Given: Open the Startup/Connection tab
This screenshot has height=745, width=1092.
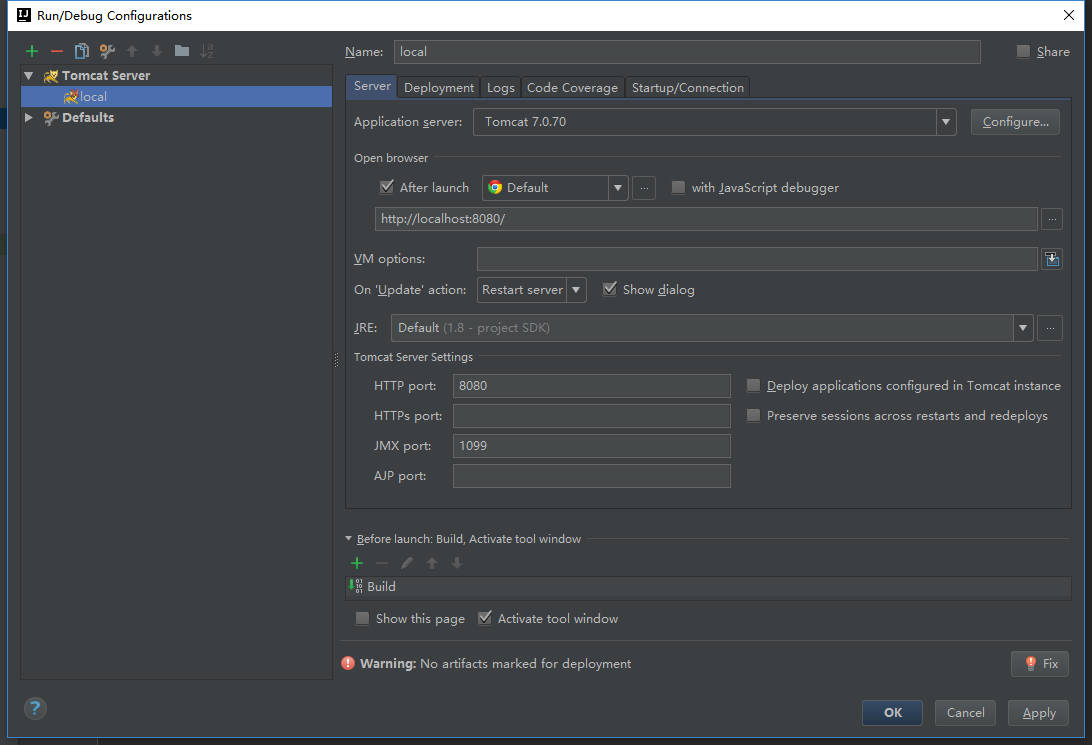Looking at the screenshot, I should point(688,88).
